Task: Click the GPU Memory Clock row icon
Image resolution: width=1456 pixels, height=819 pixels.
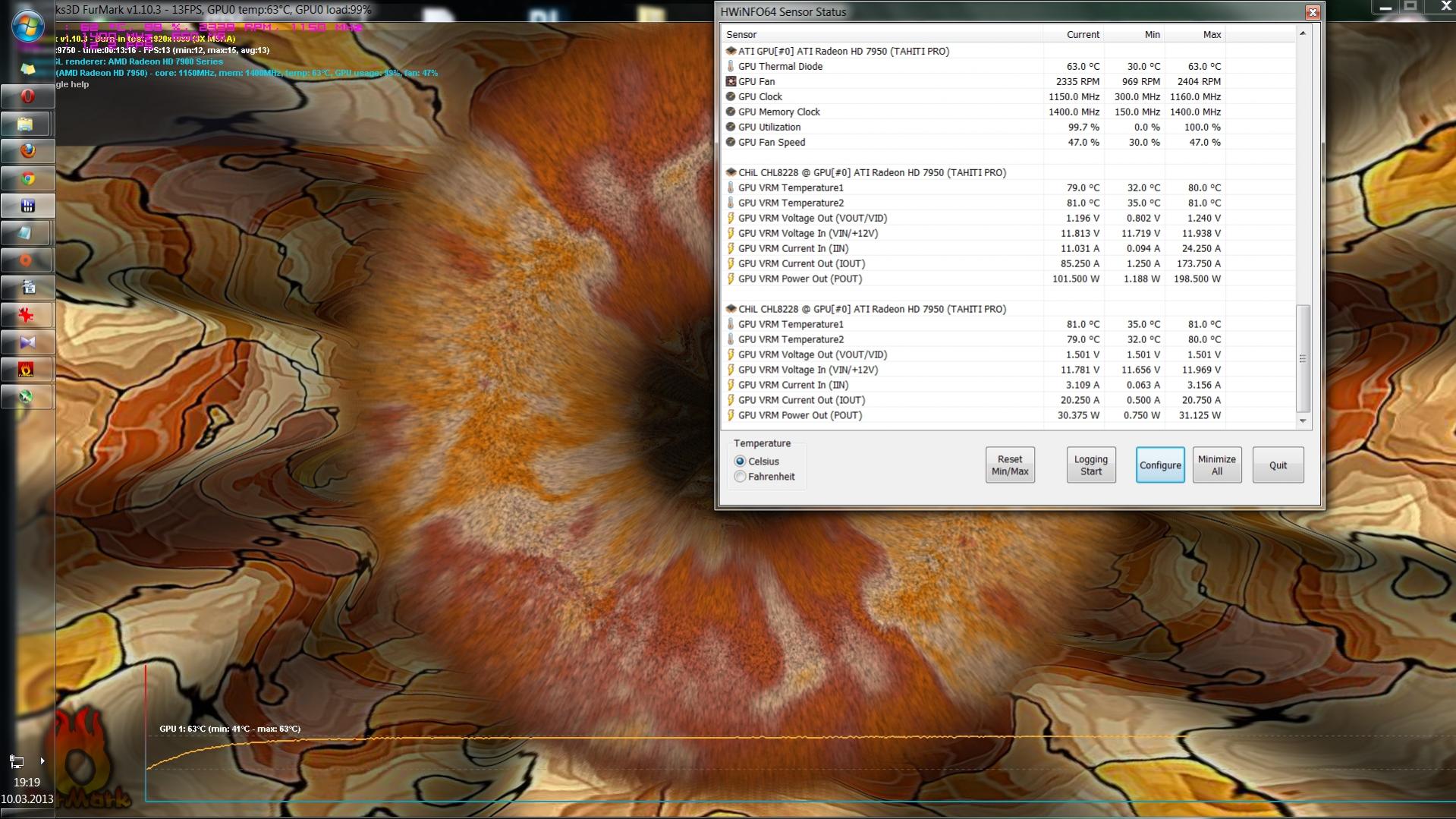Action: pyautogui.click(x=731, y=112)
